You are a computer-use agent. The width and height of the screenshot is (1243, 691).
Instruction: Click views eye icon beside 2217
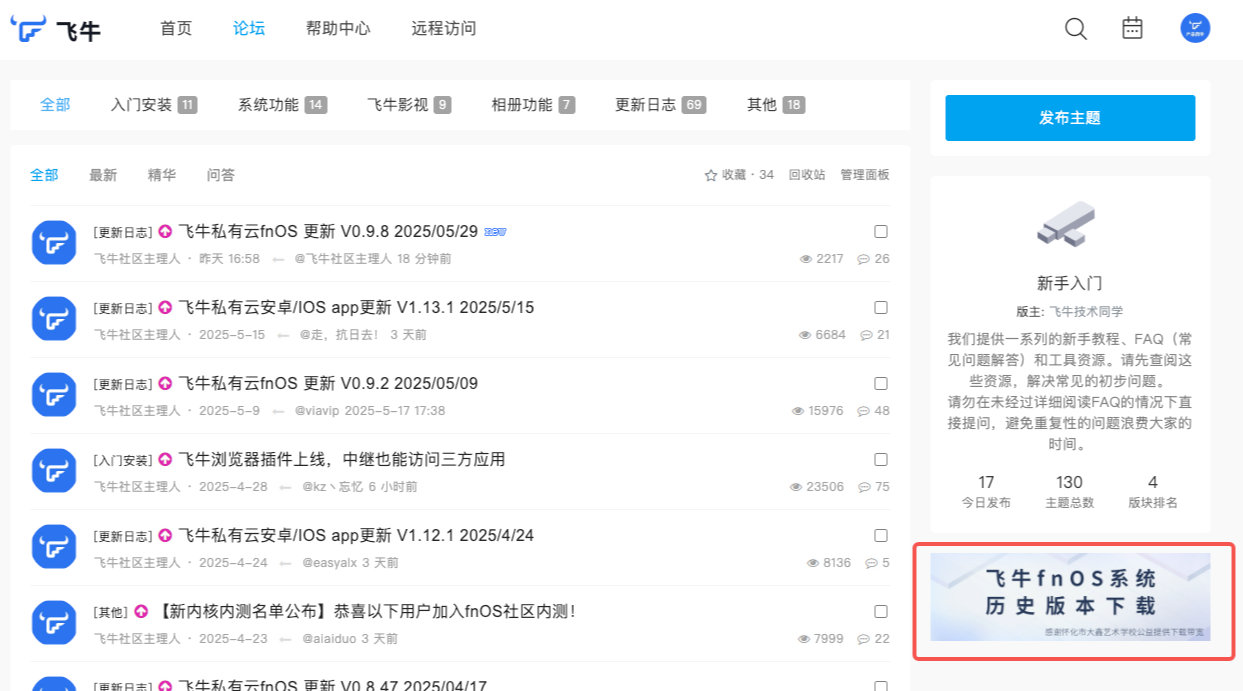806,259
